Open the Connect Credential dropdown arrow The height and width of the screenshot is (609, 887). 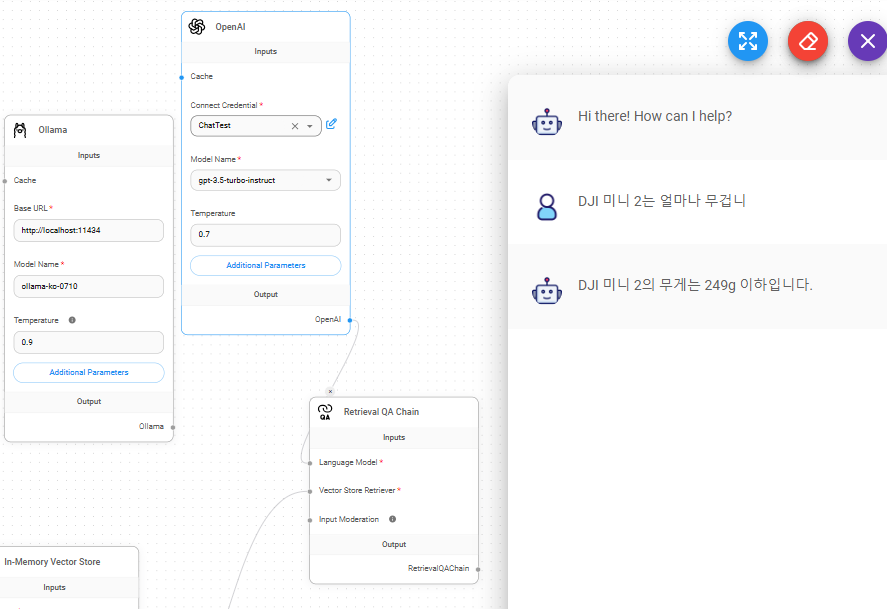click(310, 126)
